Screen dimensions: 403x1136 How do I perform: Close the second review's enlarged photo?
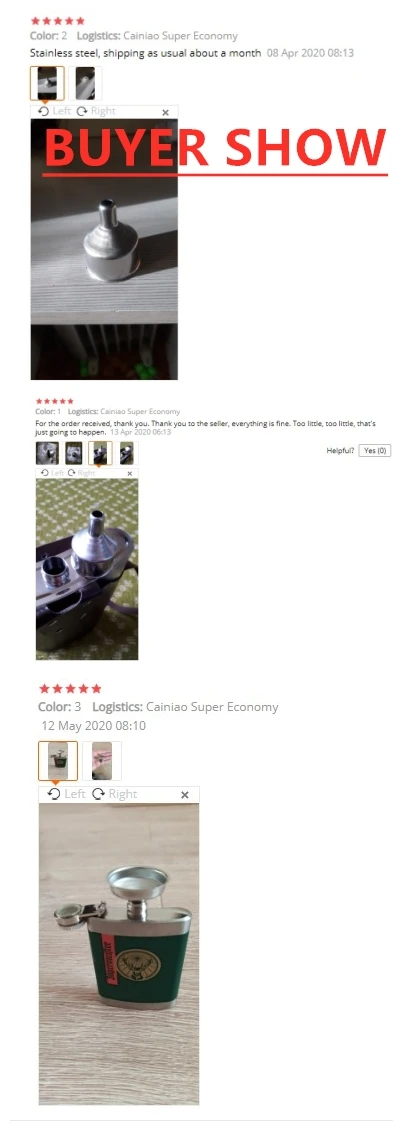point(130,473)
